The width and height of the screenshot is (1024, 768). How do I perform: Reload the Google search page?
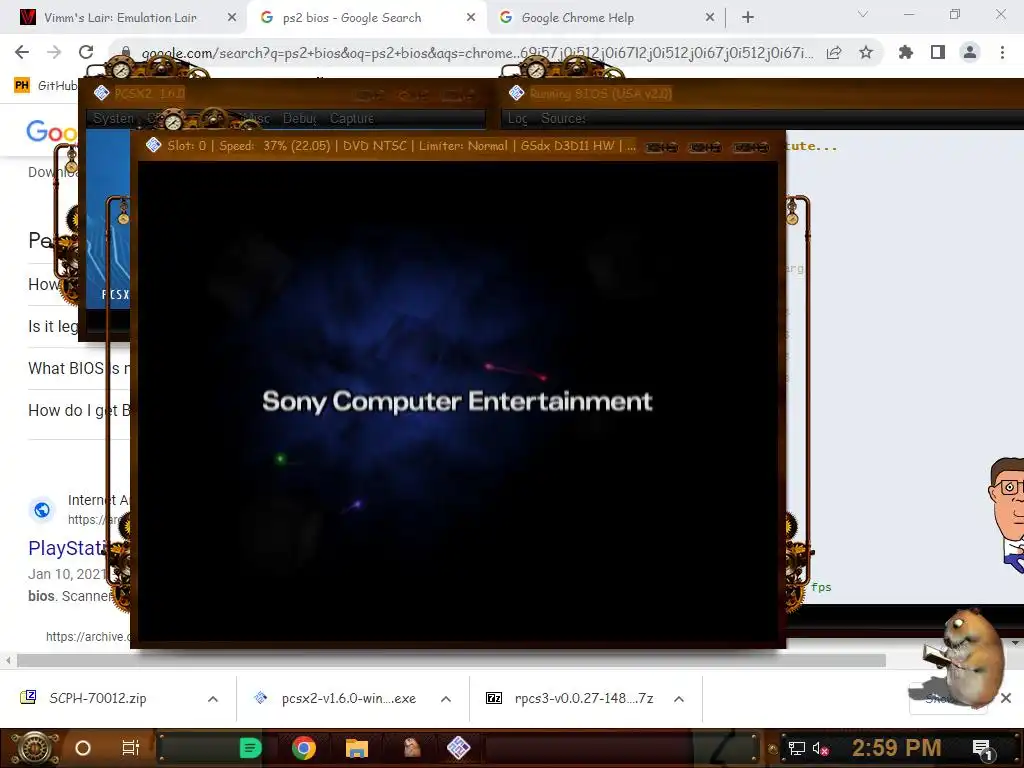coord(86,52)
